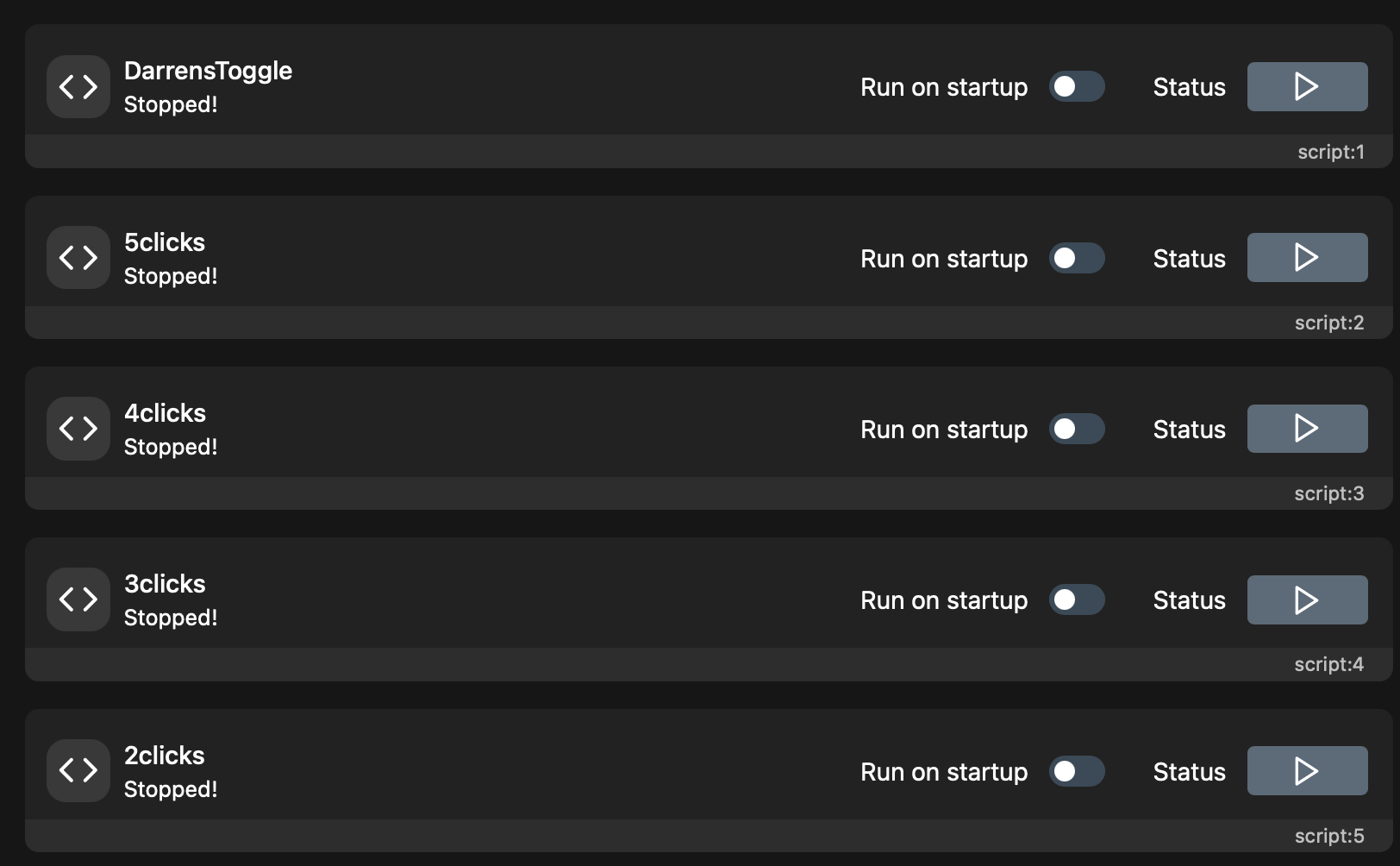Launch the 3clicks script with play button
Image resolution: width=1400 pixels, height=866 pixels.
coord(1307,599)
